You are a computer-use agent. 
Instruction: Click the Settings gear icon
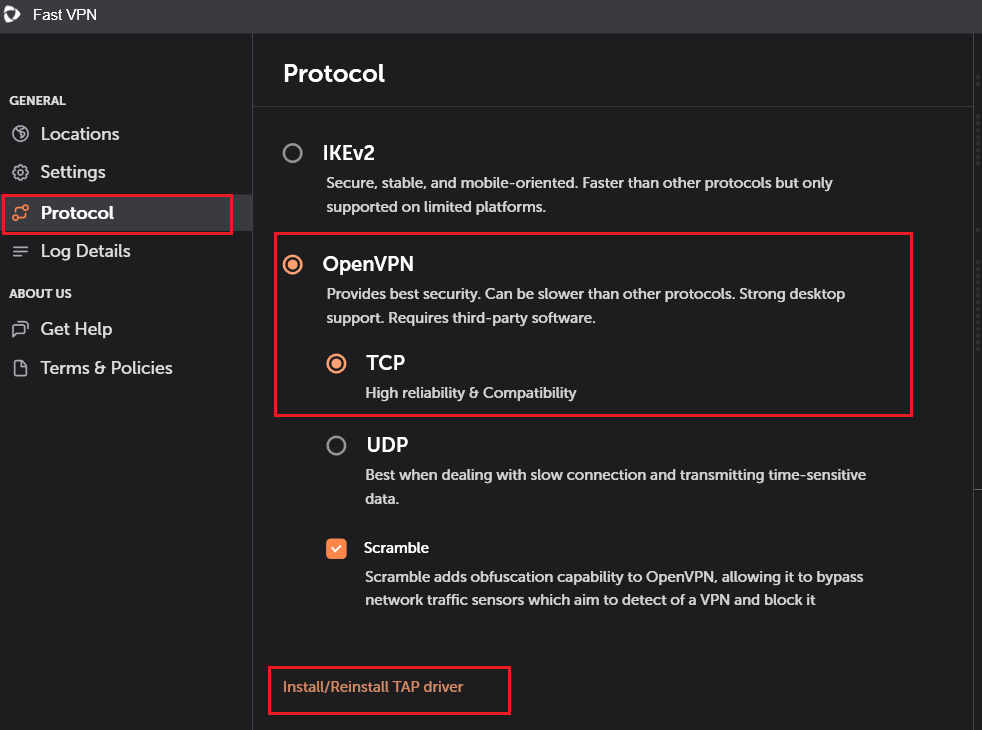point(20,172)
